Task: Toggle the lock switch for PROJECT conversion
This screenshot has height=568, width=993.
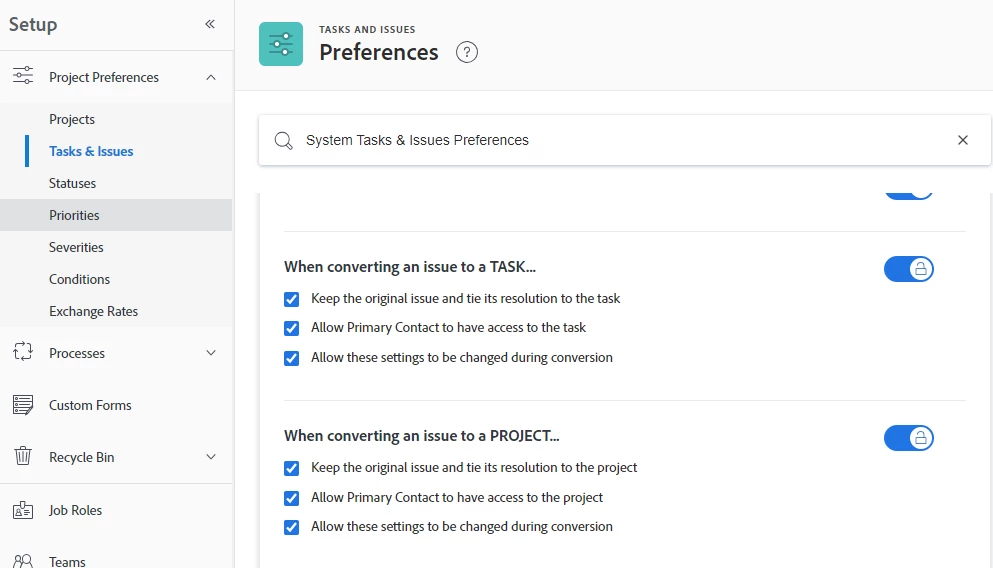Action: [x=908, y=438]
